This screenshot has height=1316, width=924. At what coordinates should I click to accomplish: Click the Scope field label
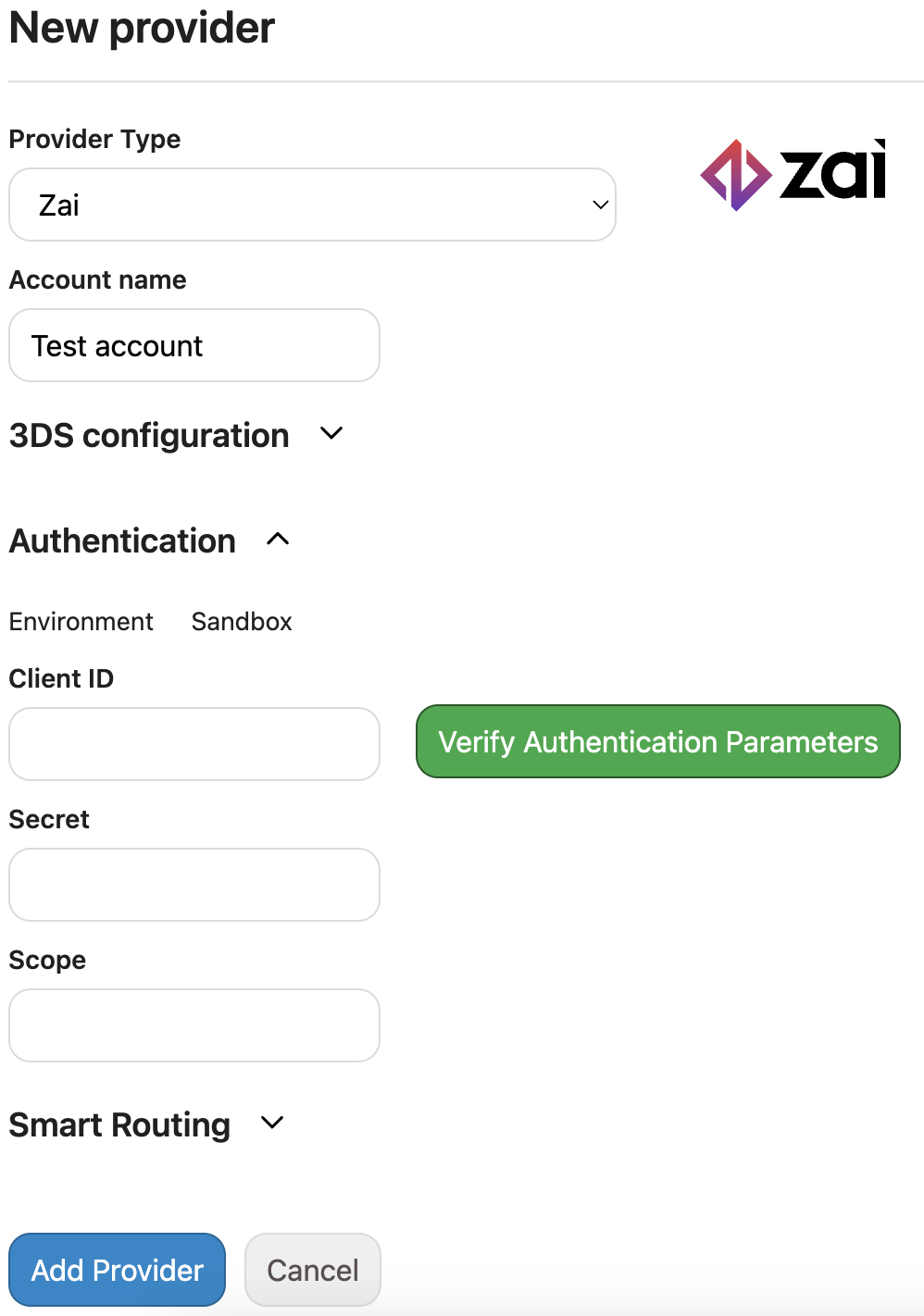(47, 961)
